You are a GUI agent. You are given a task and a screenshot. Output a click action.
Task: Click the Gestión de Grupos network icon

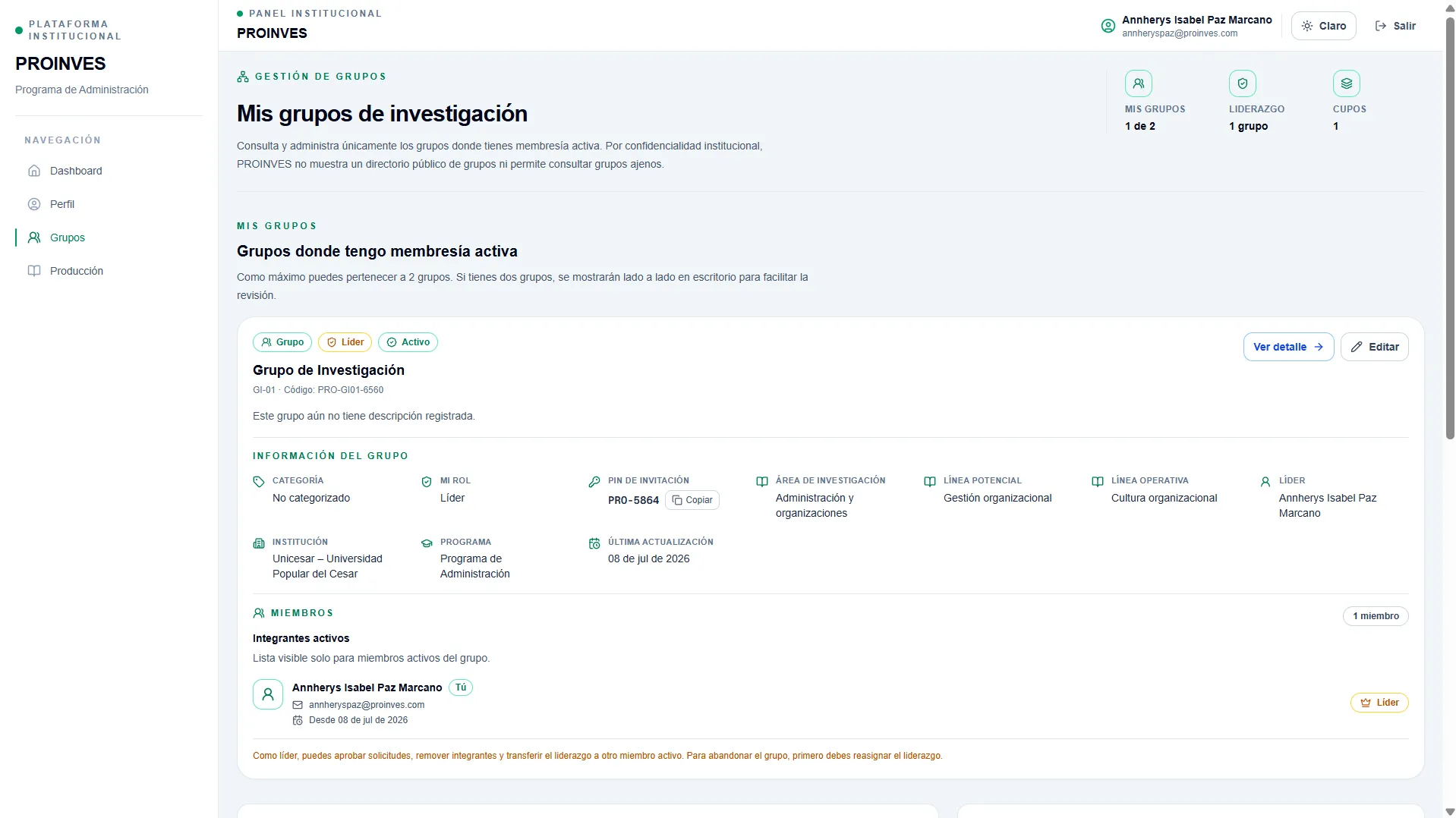(243, 77)
